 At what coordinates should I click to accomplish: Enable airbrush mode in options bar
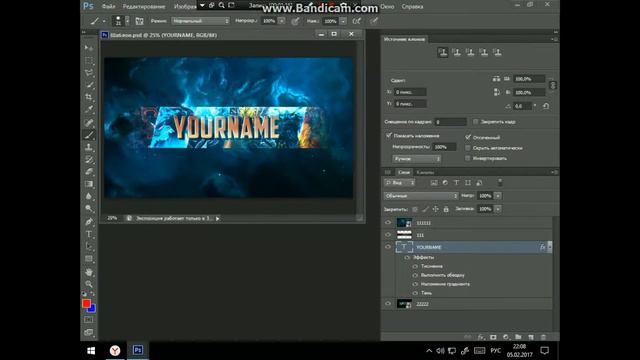[357, 21]
